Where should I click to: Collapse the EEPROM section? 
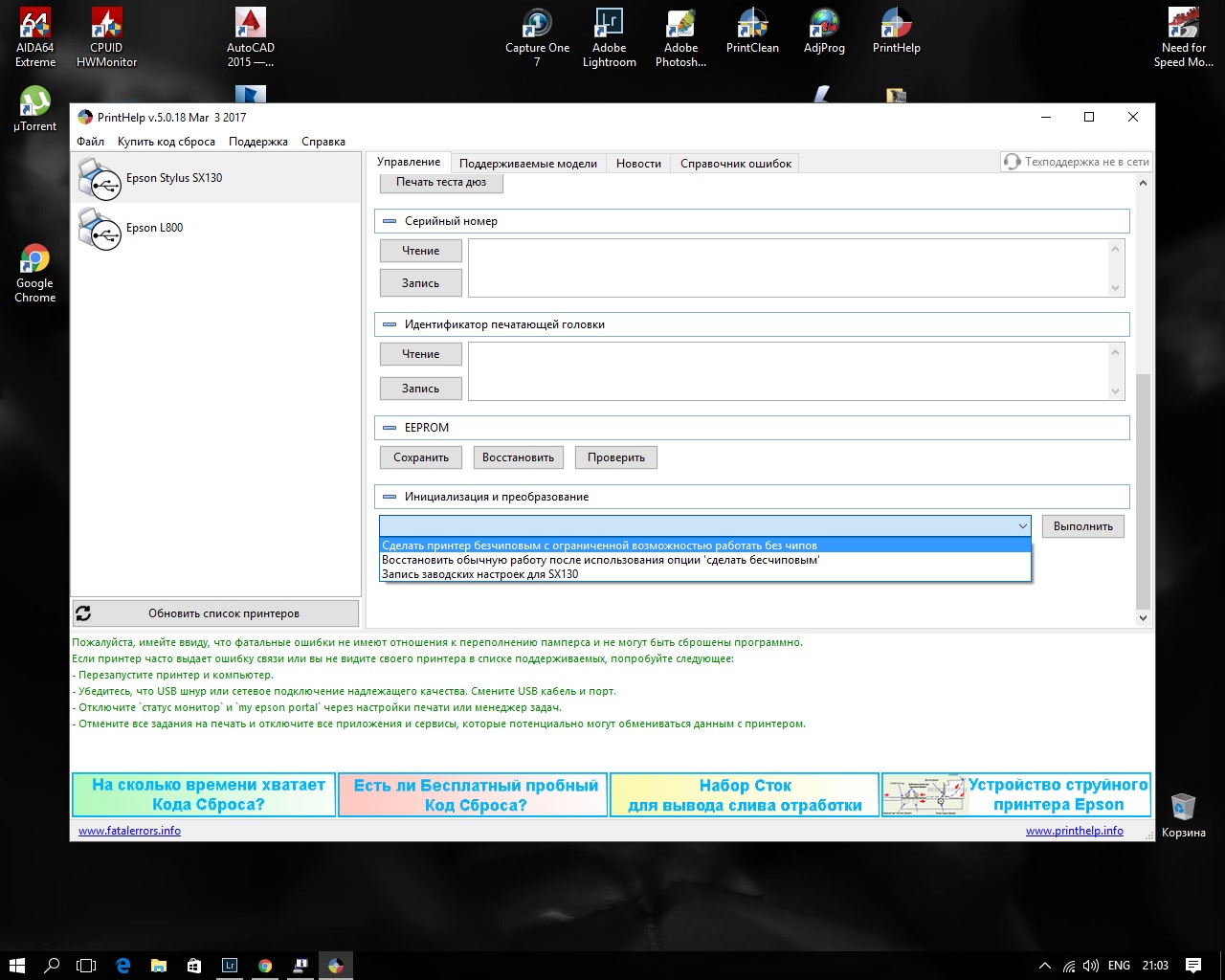click(x=390, y=428)
